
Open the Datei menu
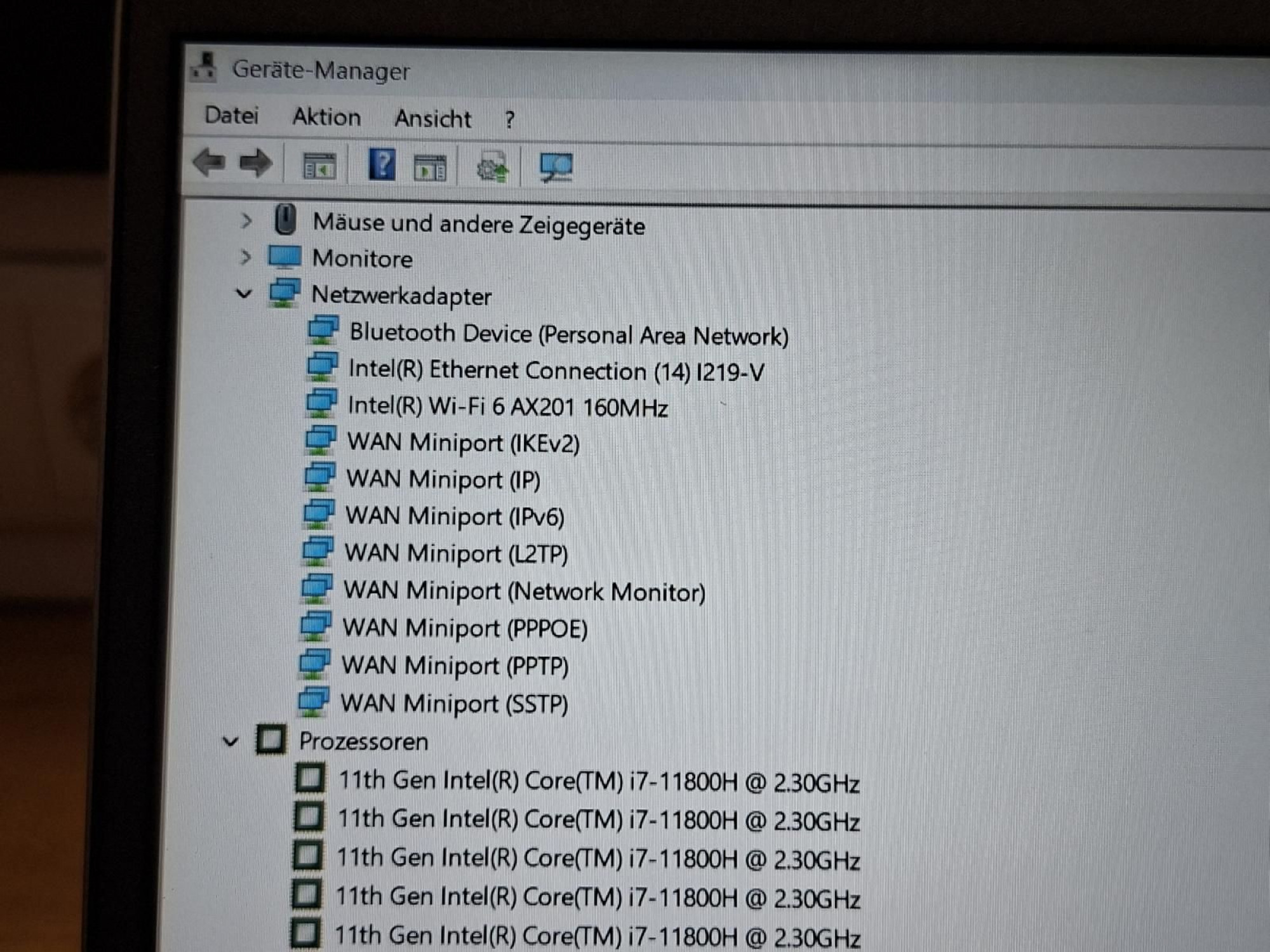click(x=231, y=116)
